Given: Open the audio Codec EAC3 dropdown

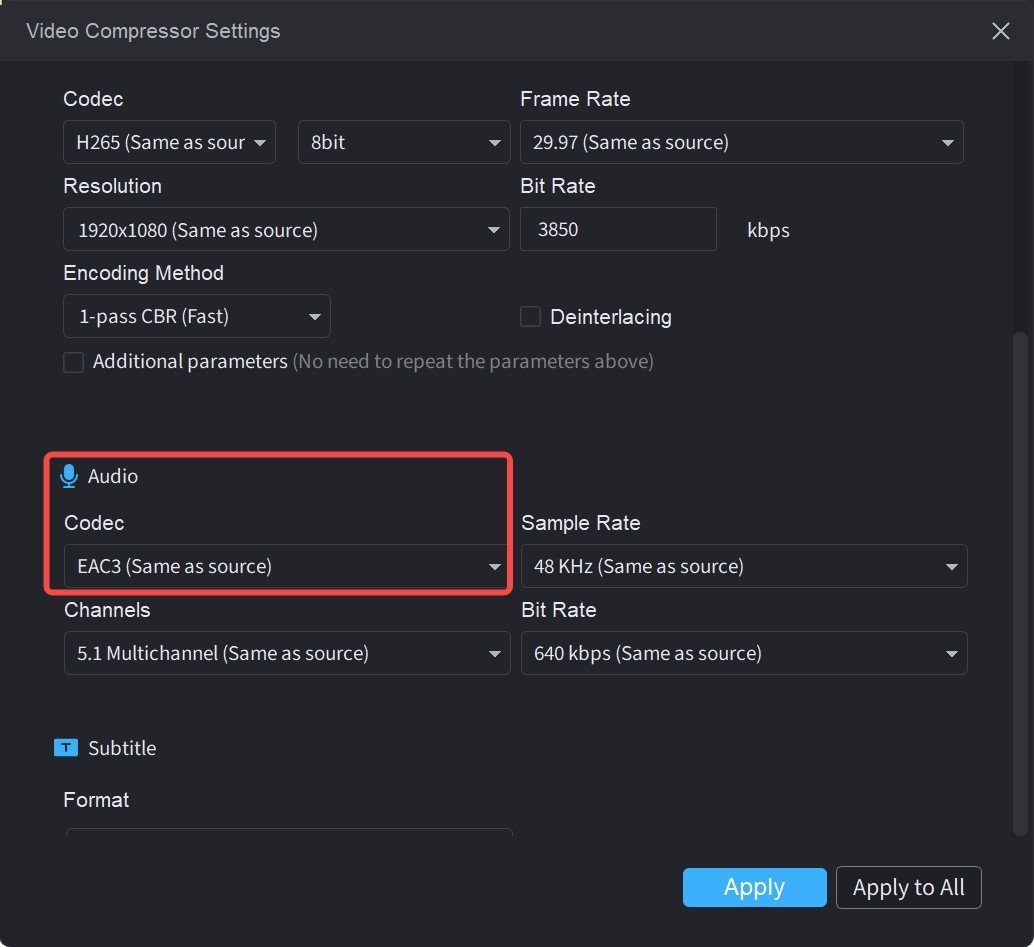Looking at the screenshot, I should click(286, 566).
